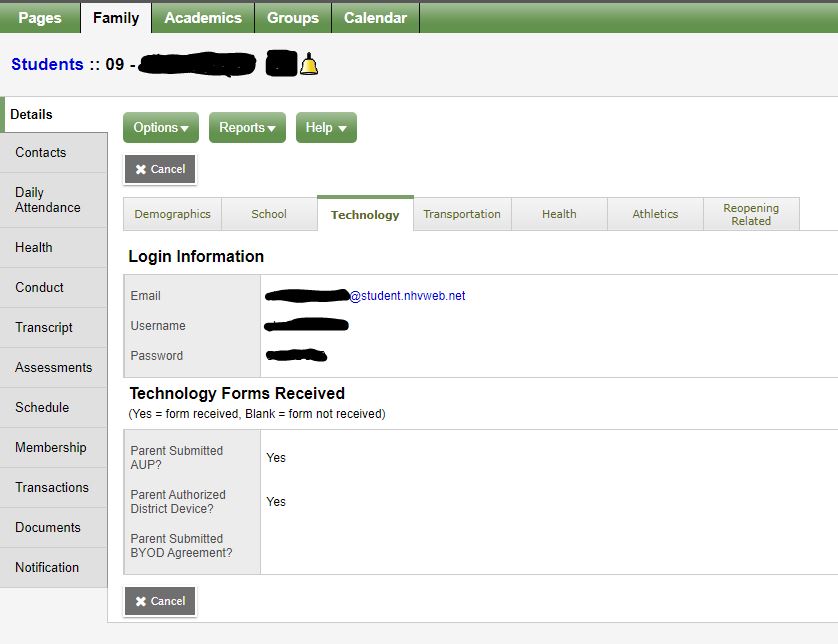Switch to the Demographics tab
Image resolution: width=838 pixels, height=644 pixels.
tap(172, 214)
